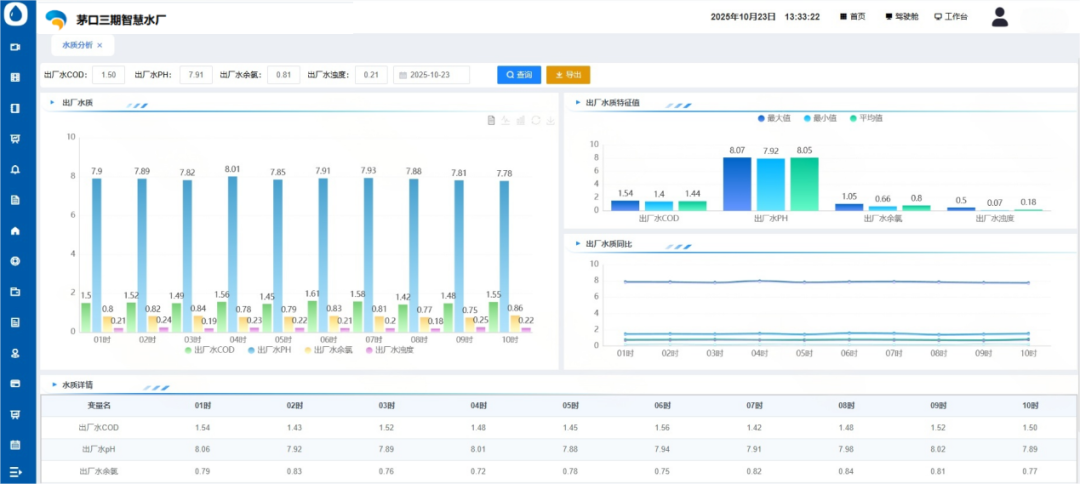Toggle the 出厂水余氯 legend series
Viewport: 1080px width, 484px height.
pyautogui.click(x=329, y=350)
